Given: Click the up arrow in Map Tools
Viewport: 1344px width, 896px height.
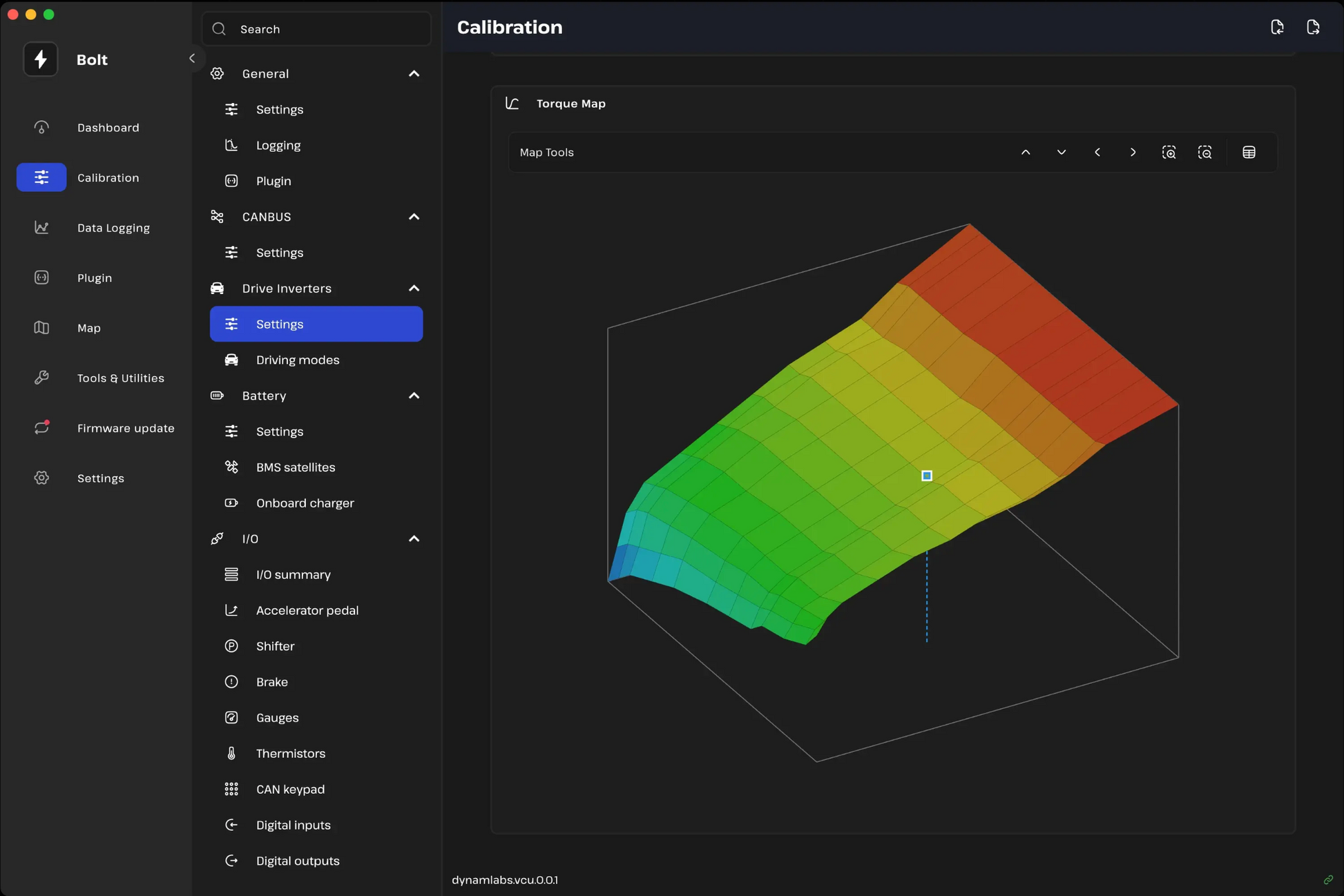Looking at the screenshot, I should (1026, 152).
